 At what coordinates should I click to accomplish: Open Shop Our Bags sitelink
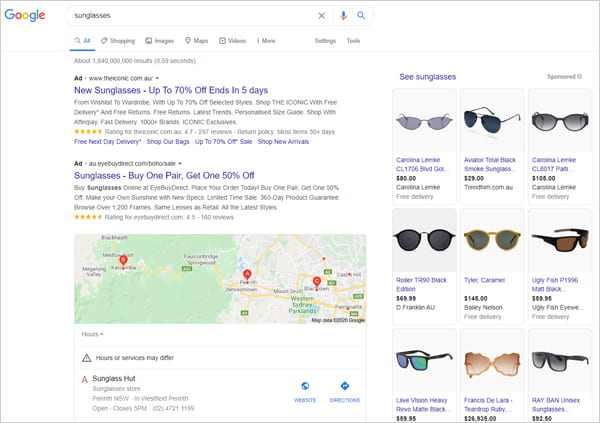coord(168,142)
